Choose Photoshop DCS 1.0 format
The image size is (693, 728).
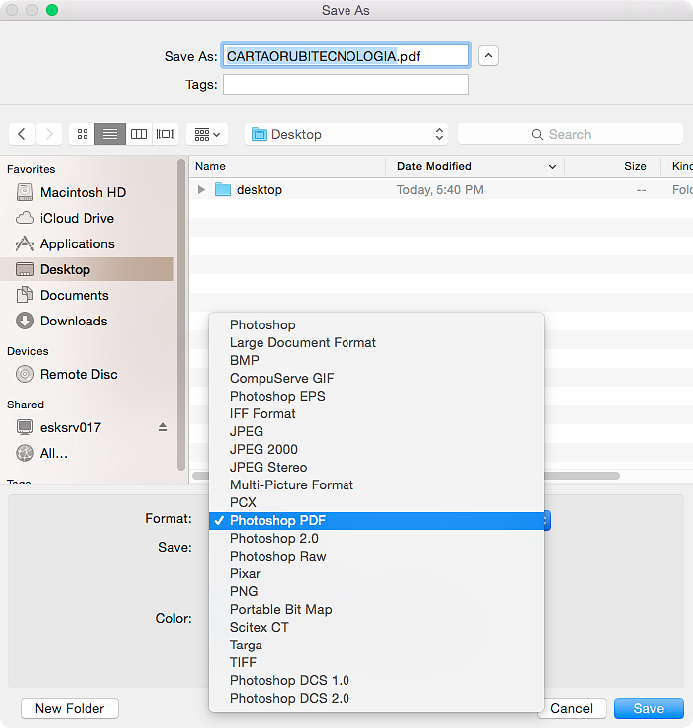376,681
